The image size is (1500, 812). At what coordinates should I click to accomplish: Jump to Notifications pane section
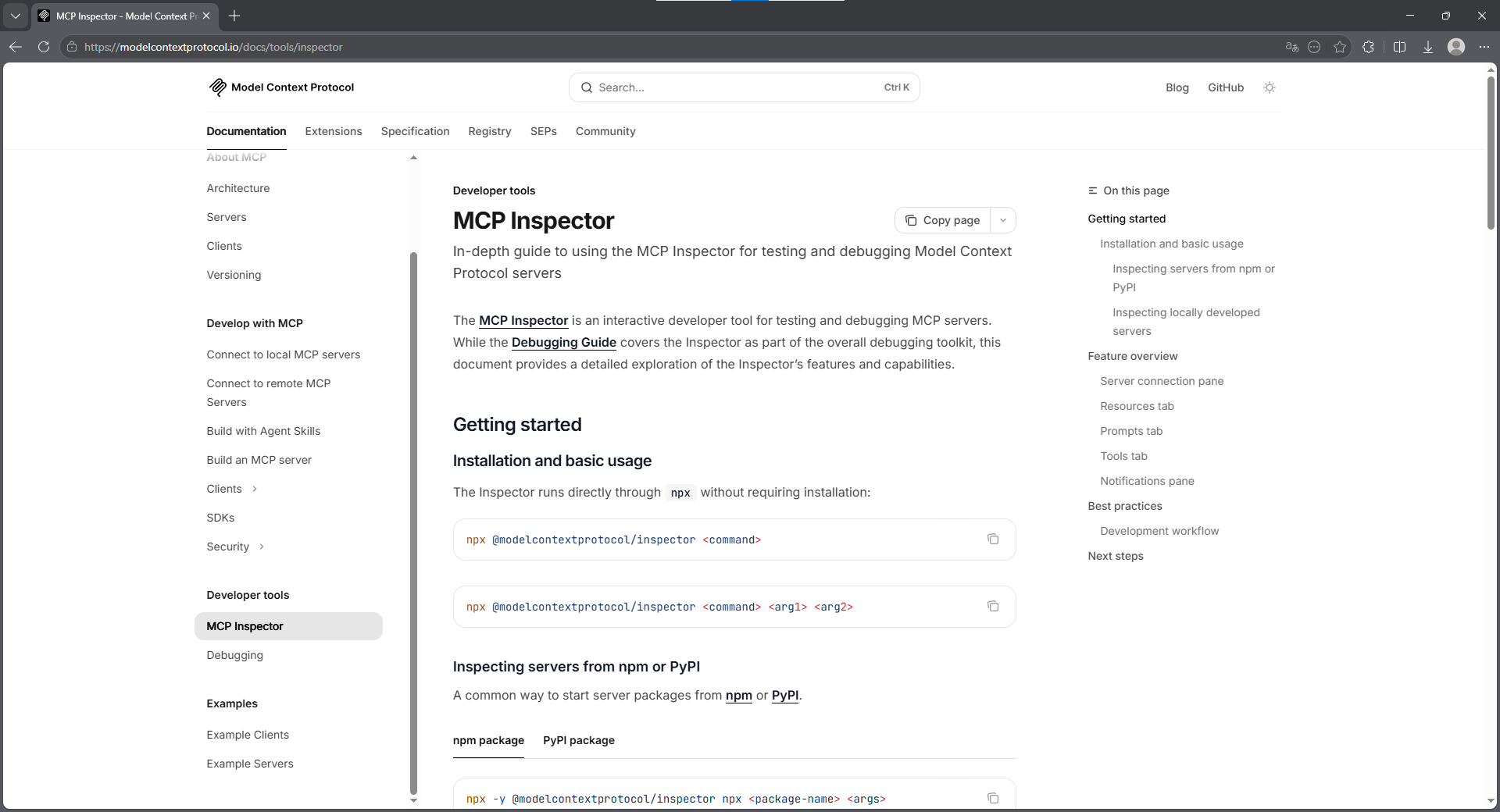click(x=1147, y=481)
